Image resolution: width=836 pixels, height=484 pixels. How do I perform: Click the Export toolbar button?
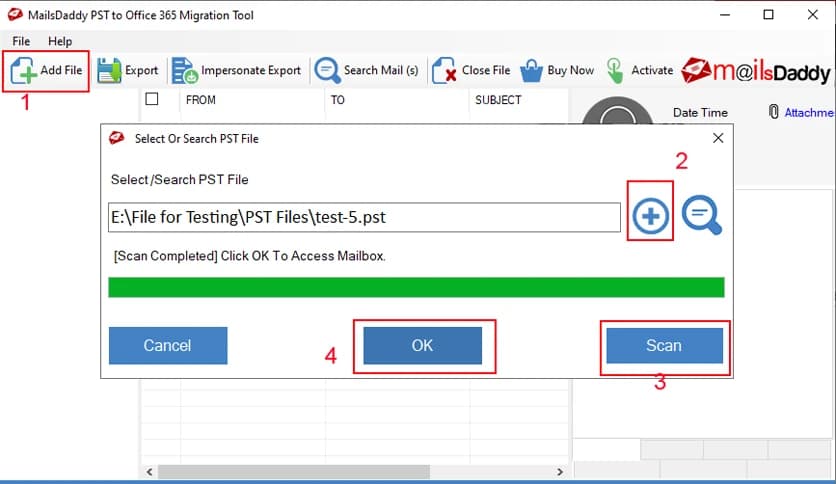click(x=128, y=70)
